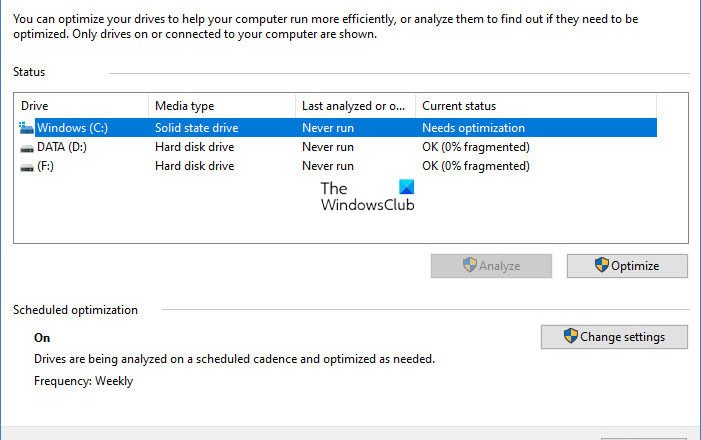Click Never run cell for Windows (C:)
Screen dimensions: 701x440
pyautogui.click(x=327, y=128)
